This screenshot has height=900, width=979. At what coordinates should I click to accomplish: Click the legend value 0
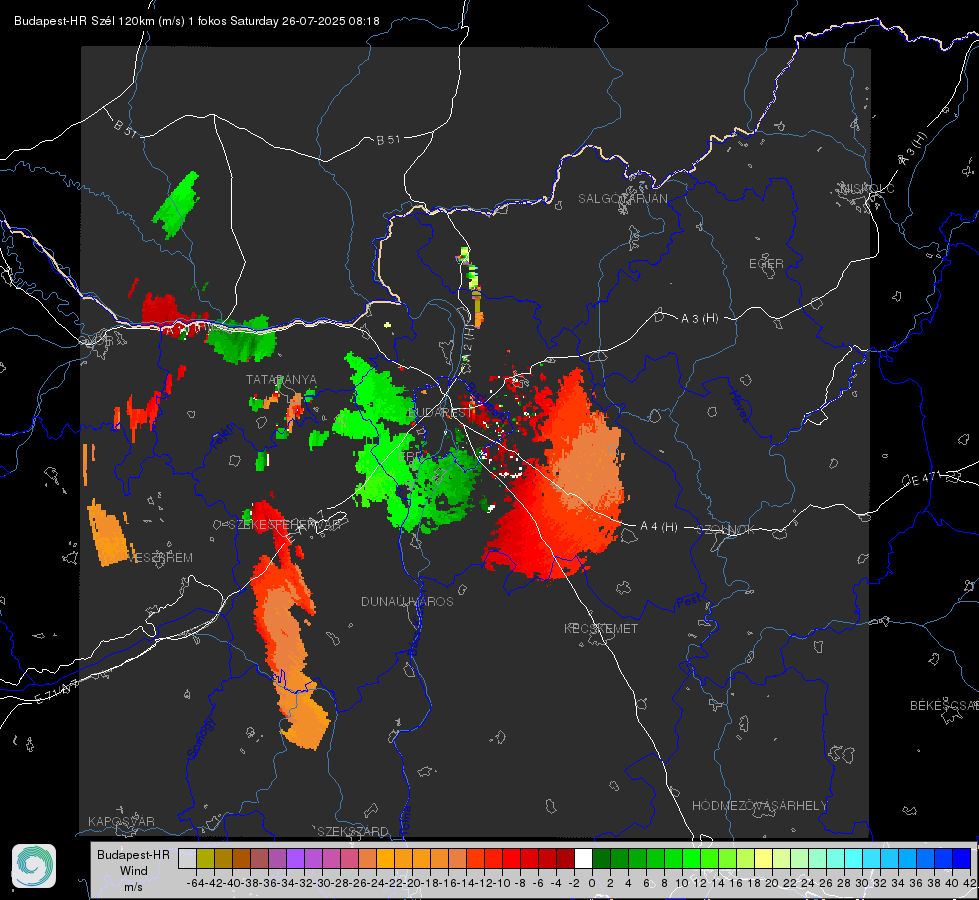tap(592, 883)
